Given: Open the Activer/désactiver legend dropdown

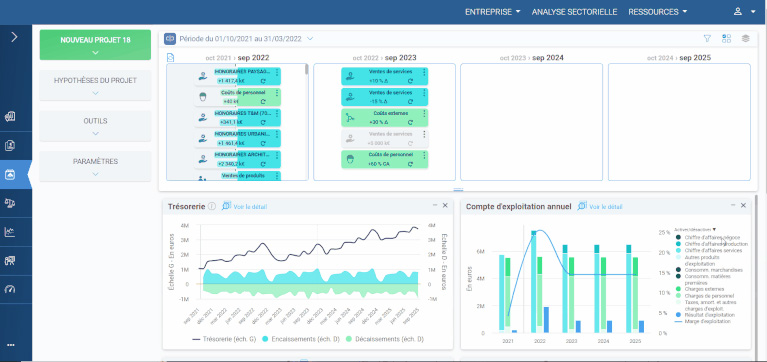Looking at the screenshot, I should (x=695, y=229).
